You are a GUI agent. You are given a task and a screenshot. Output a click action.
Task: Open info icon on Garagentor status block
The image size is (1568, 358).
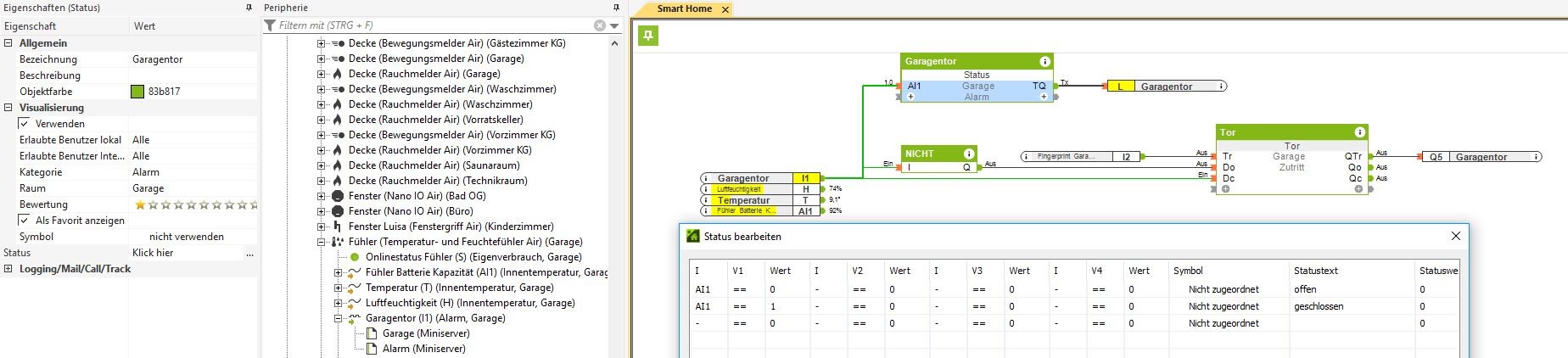(x=1044, y=61)
